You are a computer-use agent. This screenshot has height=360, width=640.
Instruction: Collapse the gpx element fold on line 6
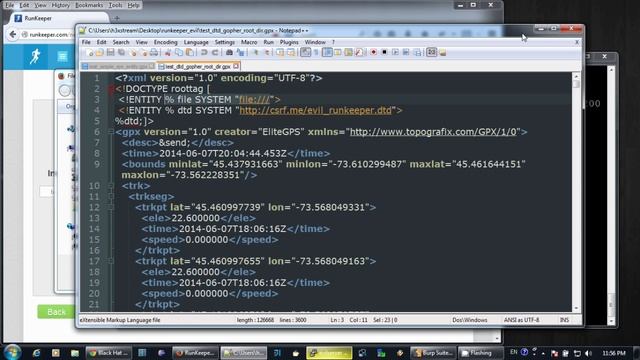111,132
